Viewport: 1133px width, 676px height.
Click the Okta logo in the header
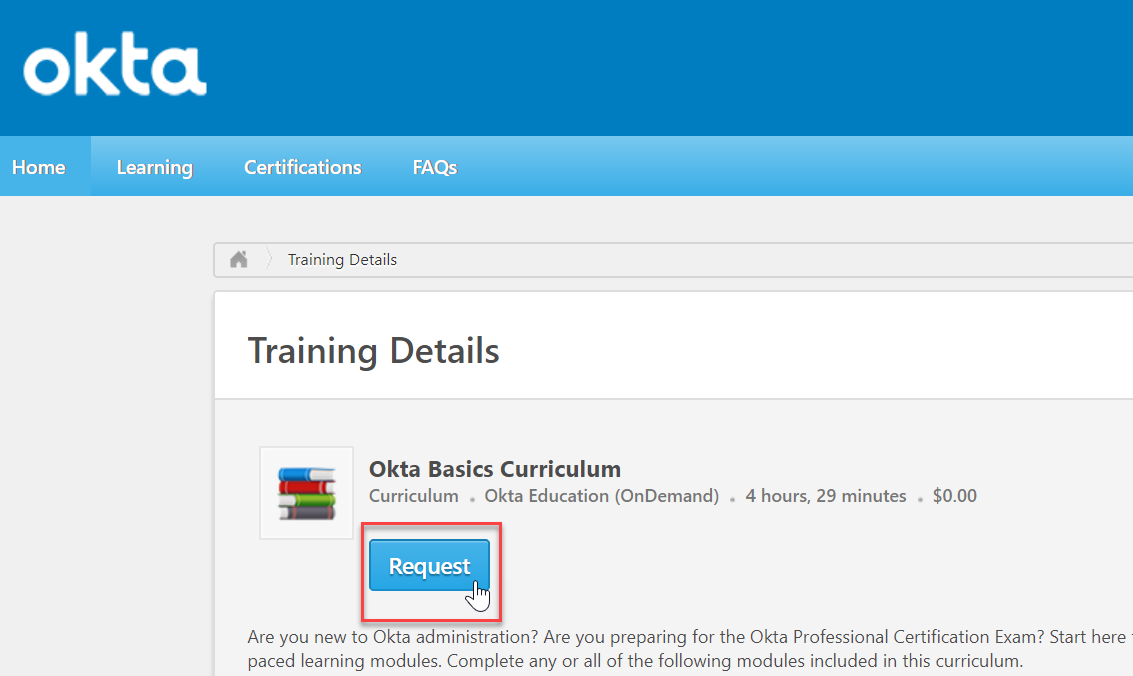[115, 68]
